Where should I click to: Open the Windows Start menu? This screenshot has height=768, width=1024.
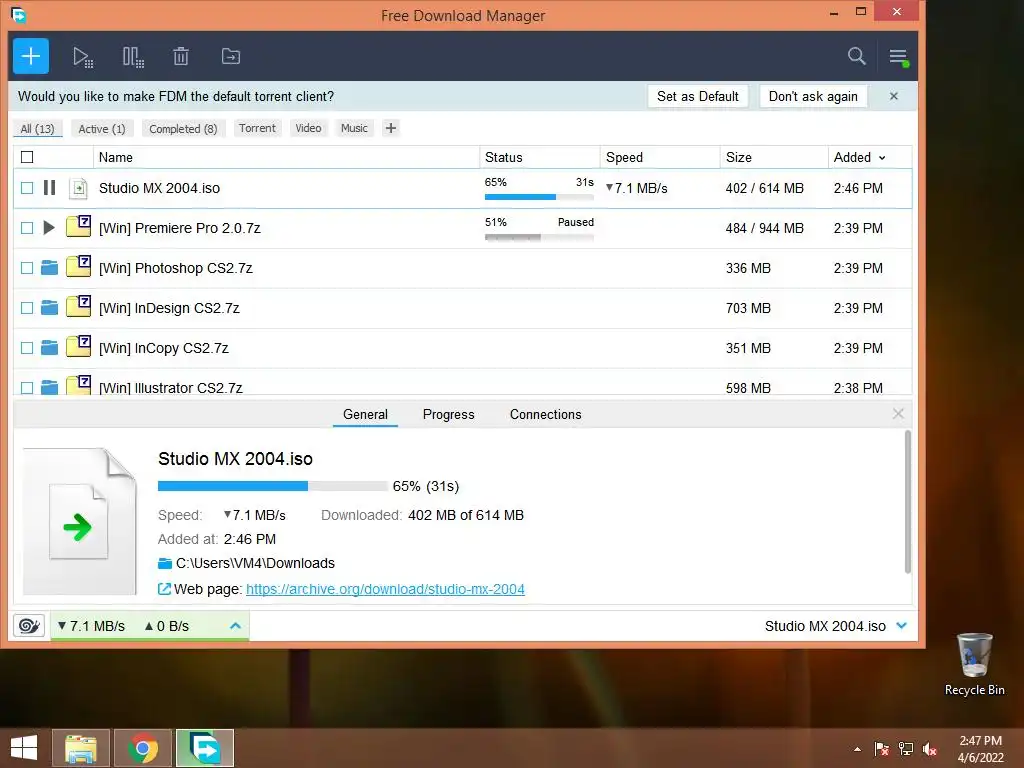(x=24, y=748)
